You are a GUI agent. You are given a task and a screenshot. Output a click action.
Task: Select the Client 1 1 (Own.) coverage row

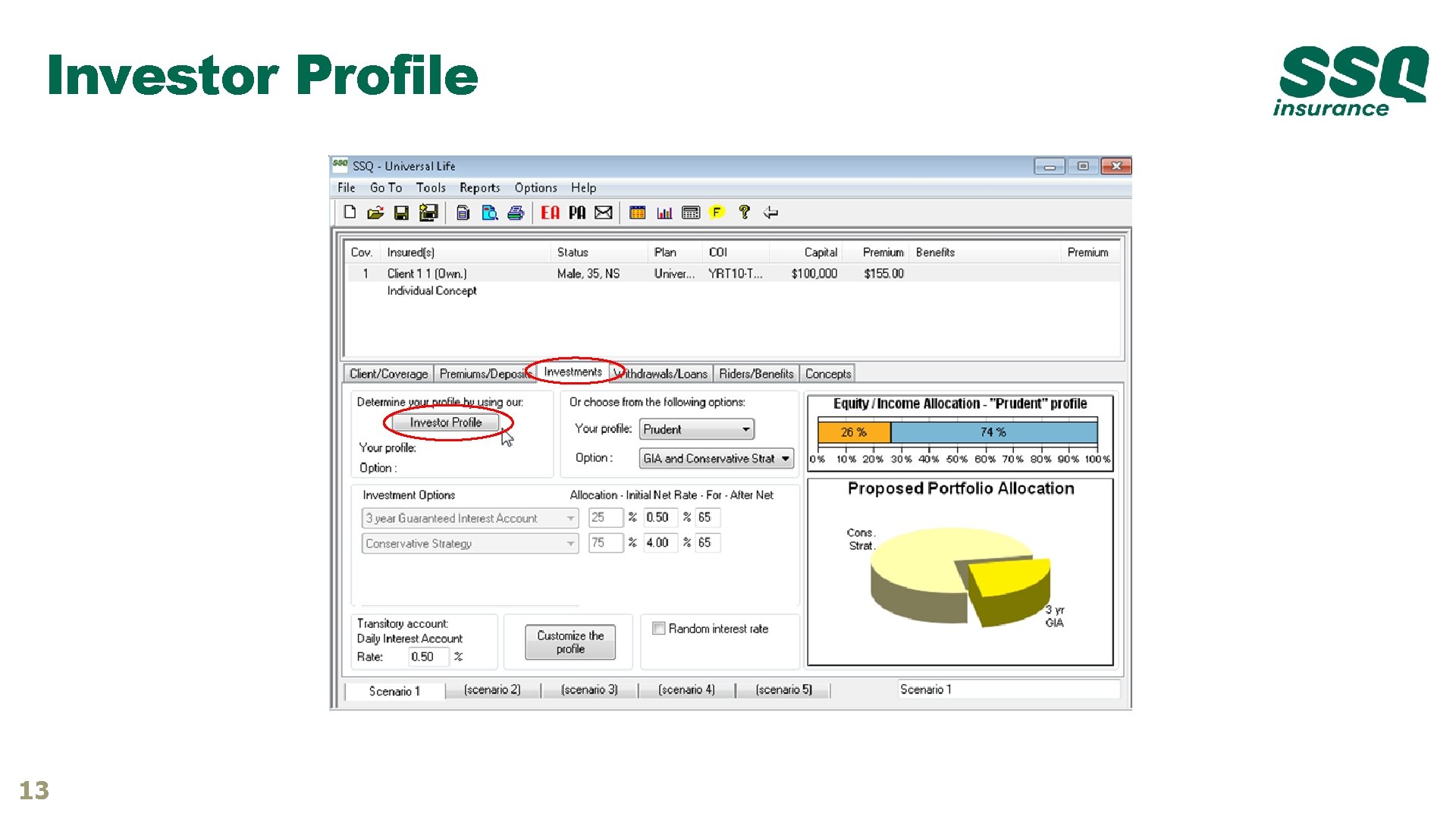point(732,274)
